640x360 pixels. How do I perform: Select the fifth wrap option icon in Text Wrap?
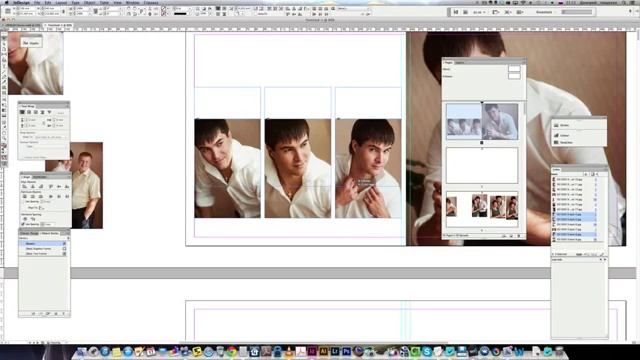[49, 112]
